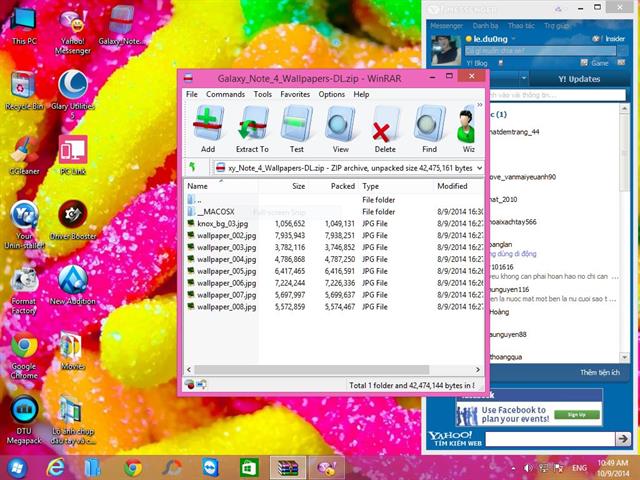Select the Galaxy_Note archive on desktop
The height and width of the screenshot is (480, 640).
tap(121, 26)
